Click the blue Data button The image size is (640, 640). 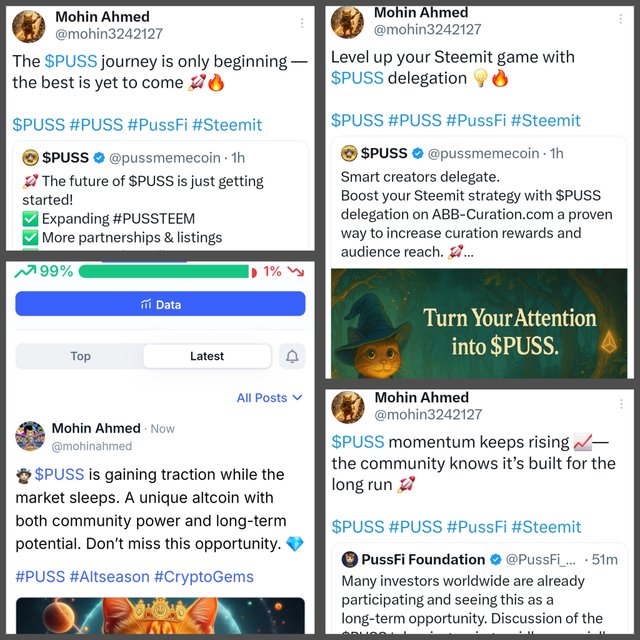point(160,304)
